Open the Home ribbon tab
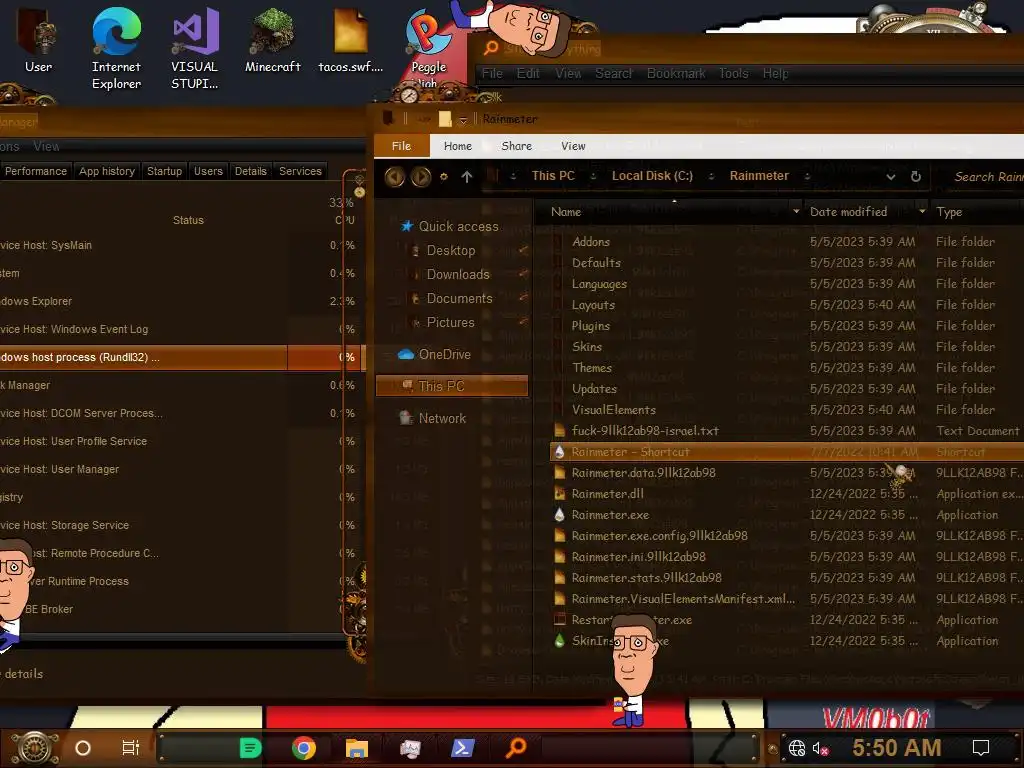The image size is (1024, 768). coord(458,146)
